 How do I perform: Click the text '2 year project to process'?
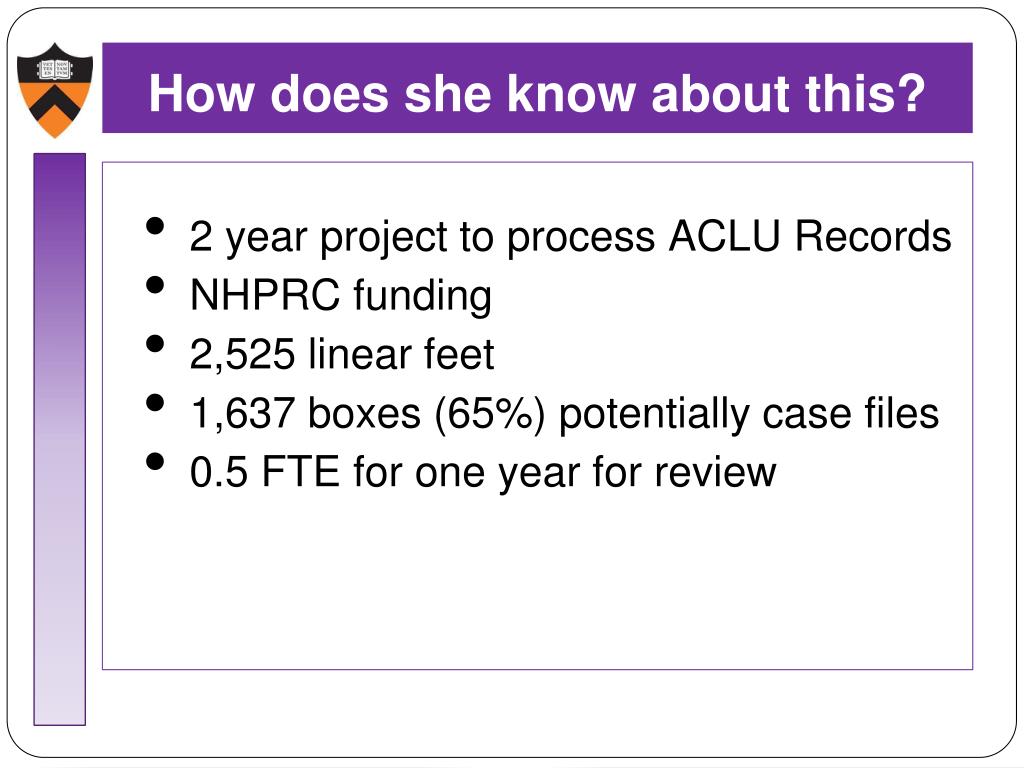point(423,238)
